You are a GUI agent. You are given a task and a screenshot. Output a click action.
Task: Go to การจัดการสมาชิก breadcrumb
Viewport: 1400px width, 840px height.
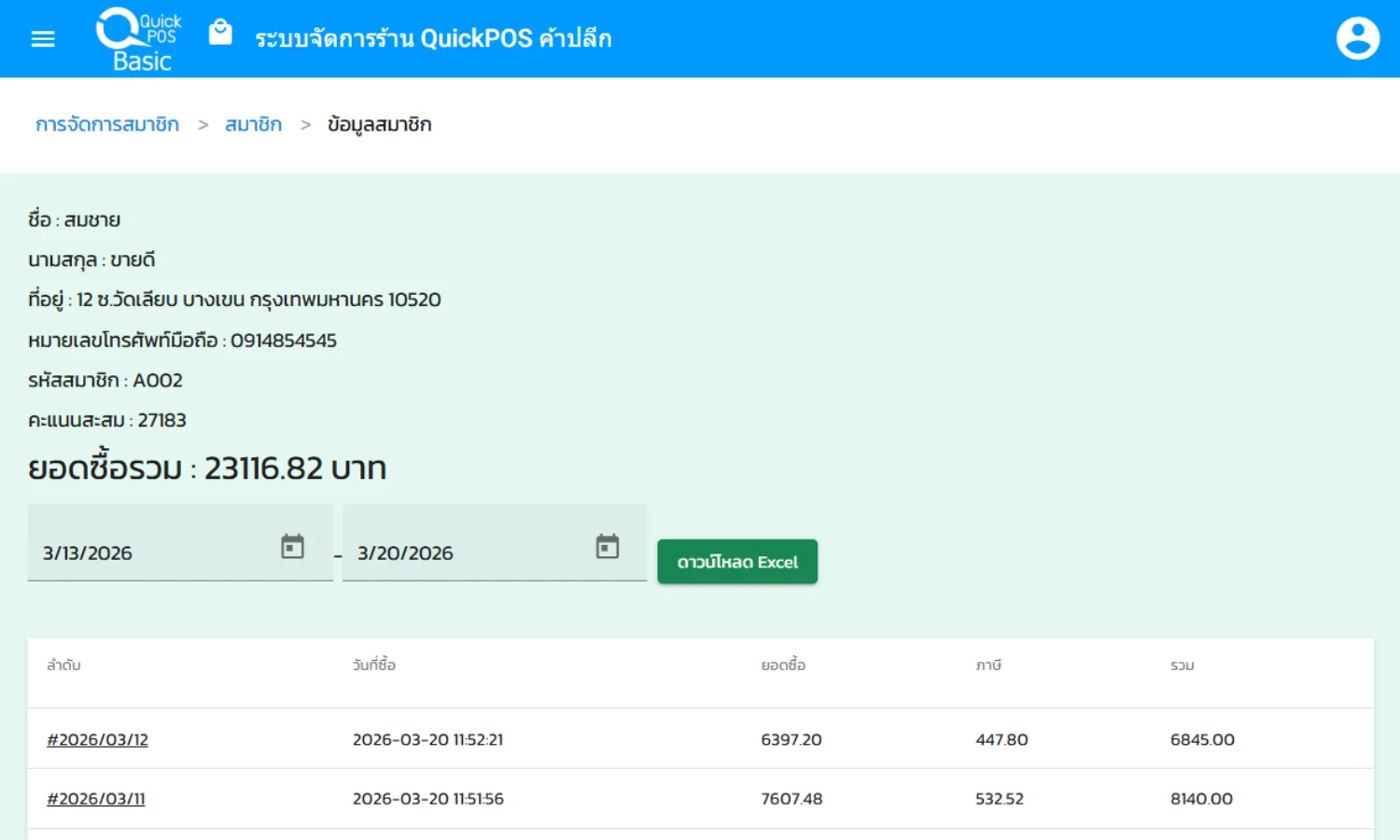(107, 124)
